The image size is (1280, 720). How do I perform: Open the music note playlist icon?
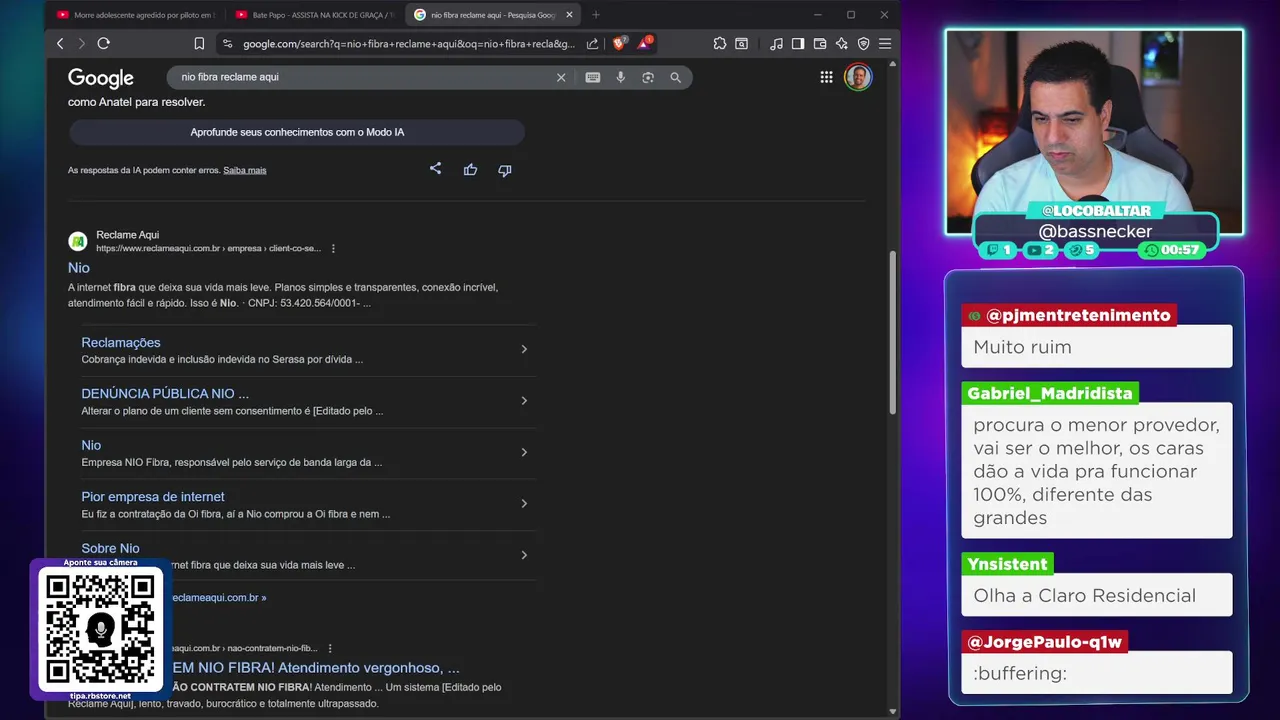tap(777, 44)
